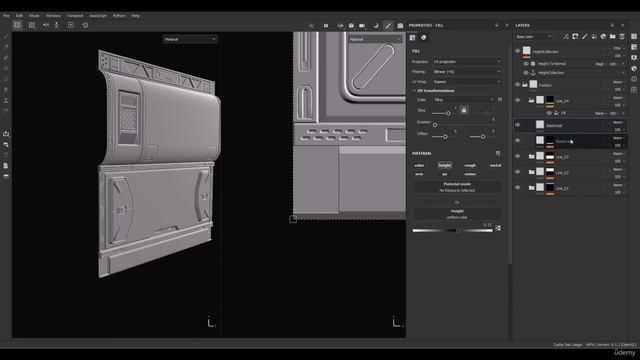Adjust the height grayscale value slider
Screen dimensions: 640x360
[x=453, y=231]
